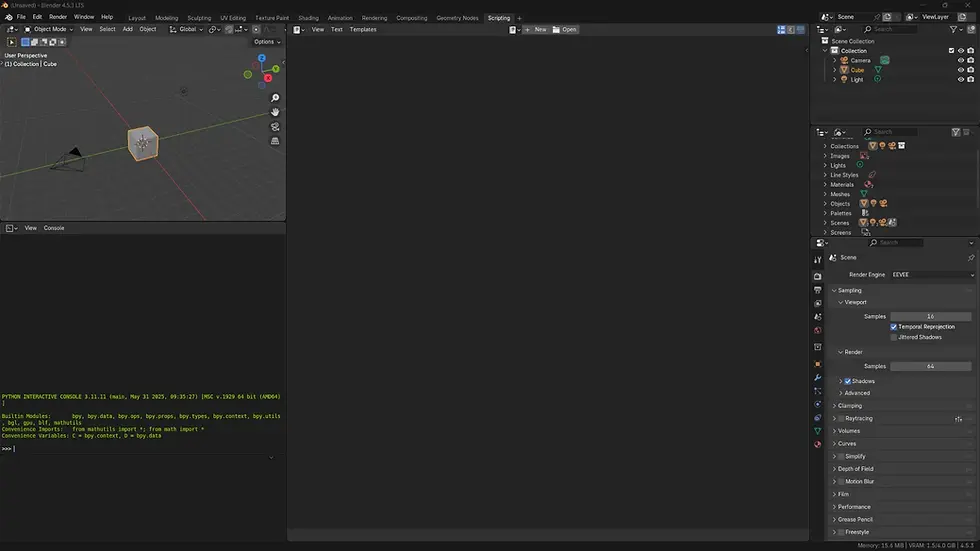Open the Global transform orientation dropdown
Image resolution: width=980 pixels, height=551 pixels.
tap(186, 29)
